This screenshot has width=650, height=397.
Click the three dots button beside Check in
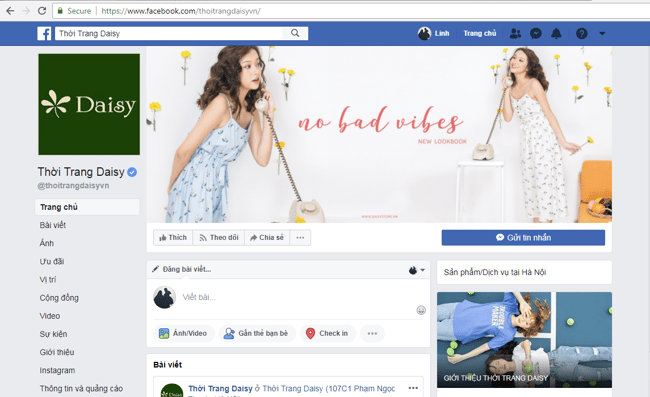coord(372,333)
